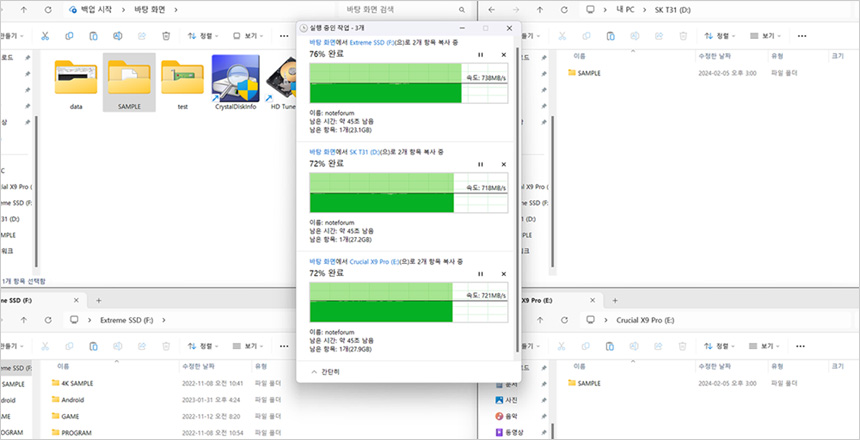Click Delete trash icon in 바탕 화면 window
Screen dimensions: 860x440
click(x=166, y=36)
